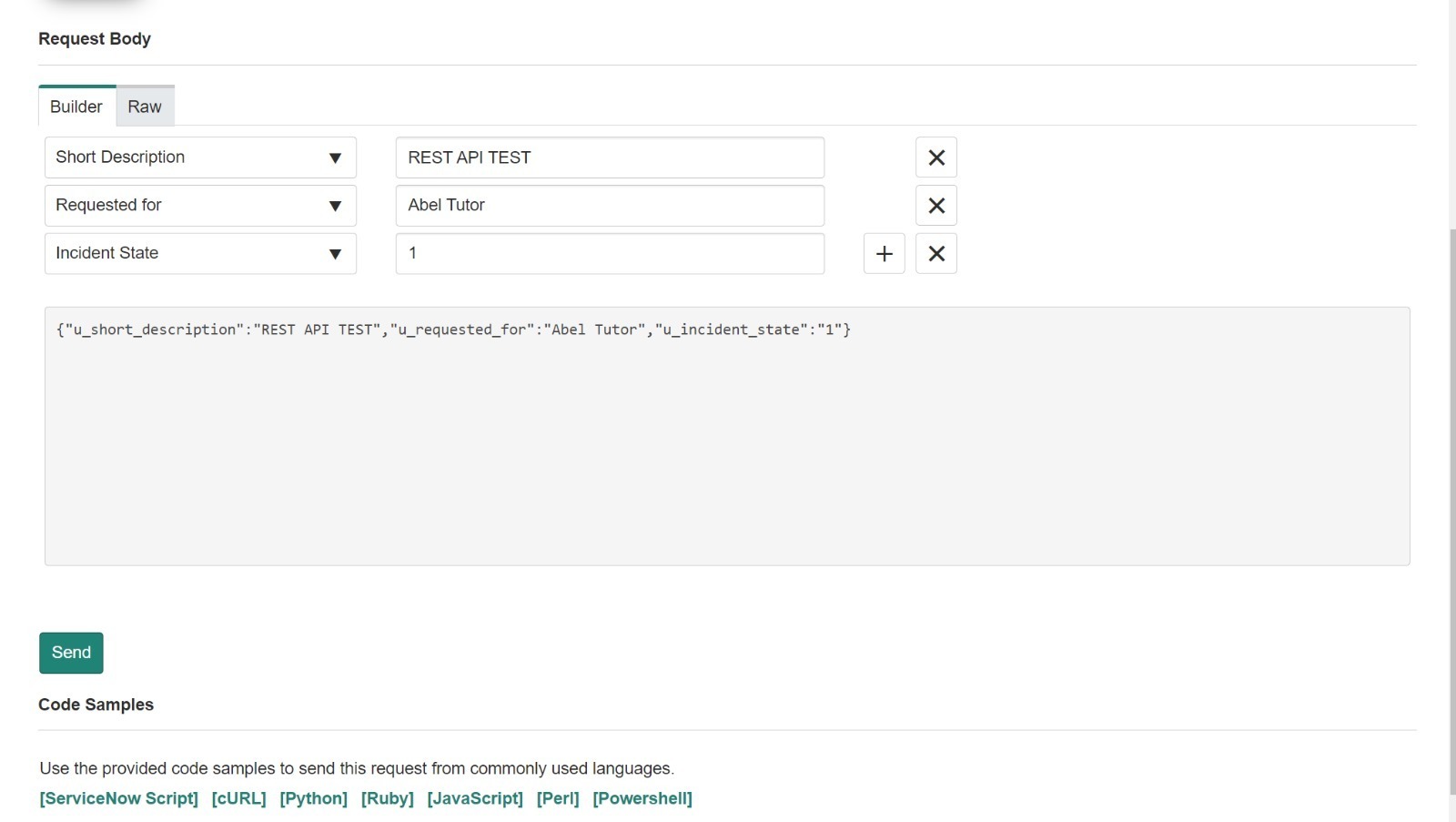Open the Incident State field dropdown

click(200, 254)
